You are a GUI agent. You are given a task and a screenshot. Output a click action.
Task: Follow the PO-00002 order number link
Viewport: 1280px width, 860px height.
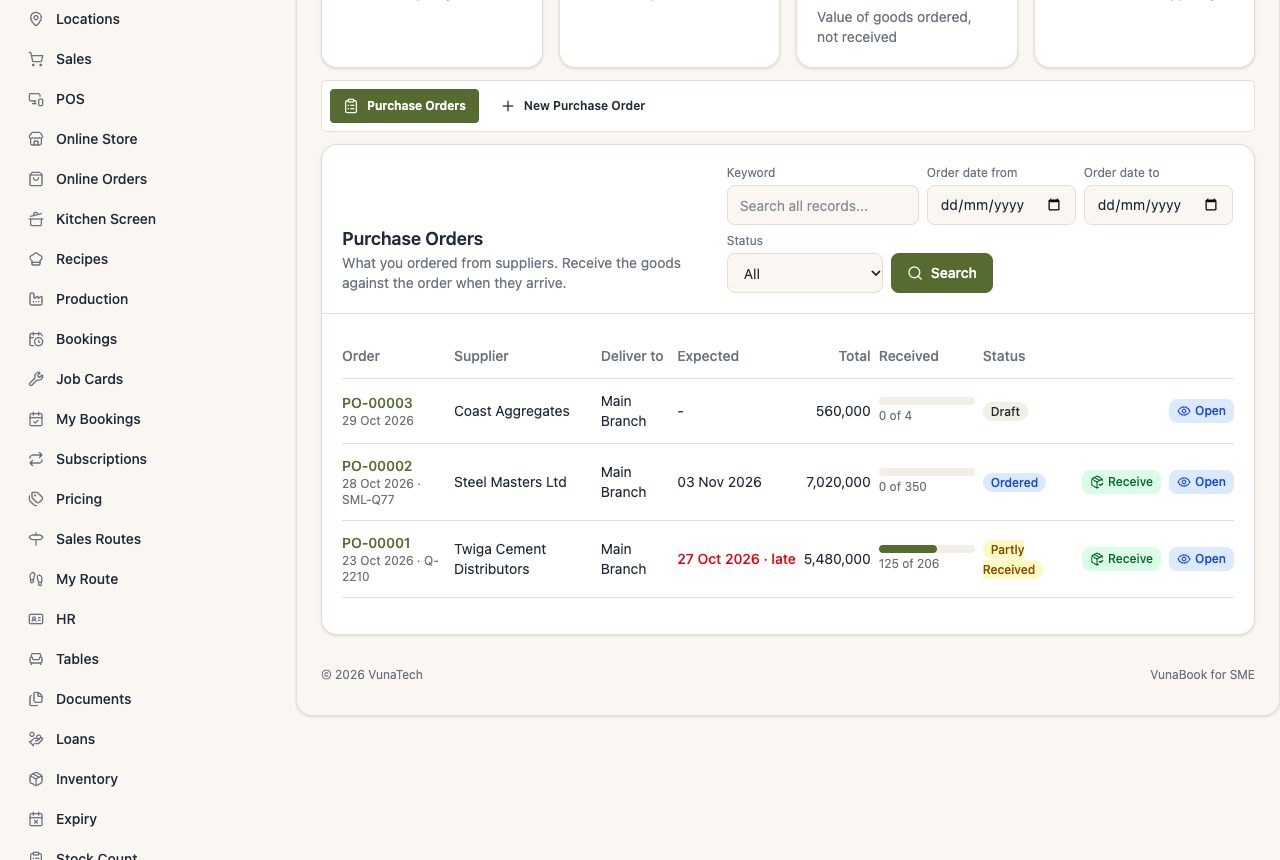377,466
